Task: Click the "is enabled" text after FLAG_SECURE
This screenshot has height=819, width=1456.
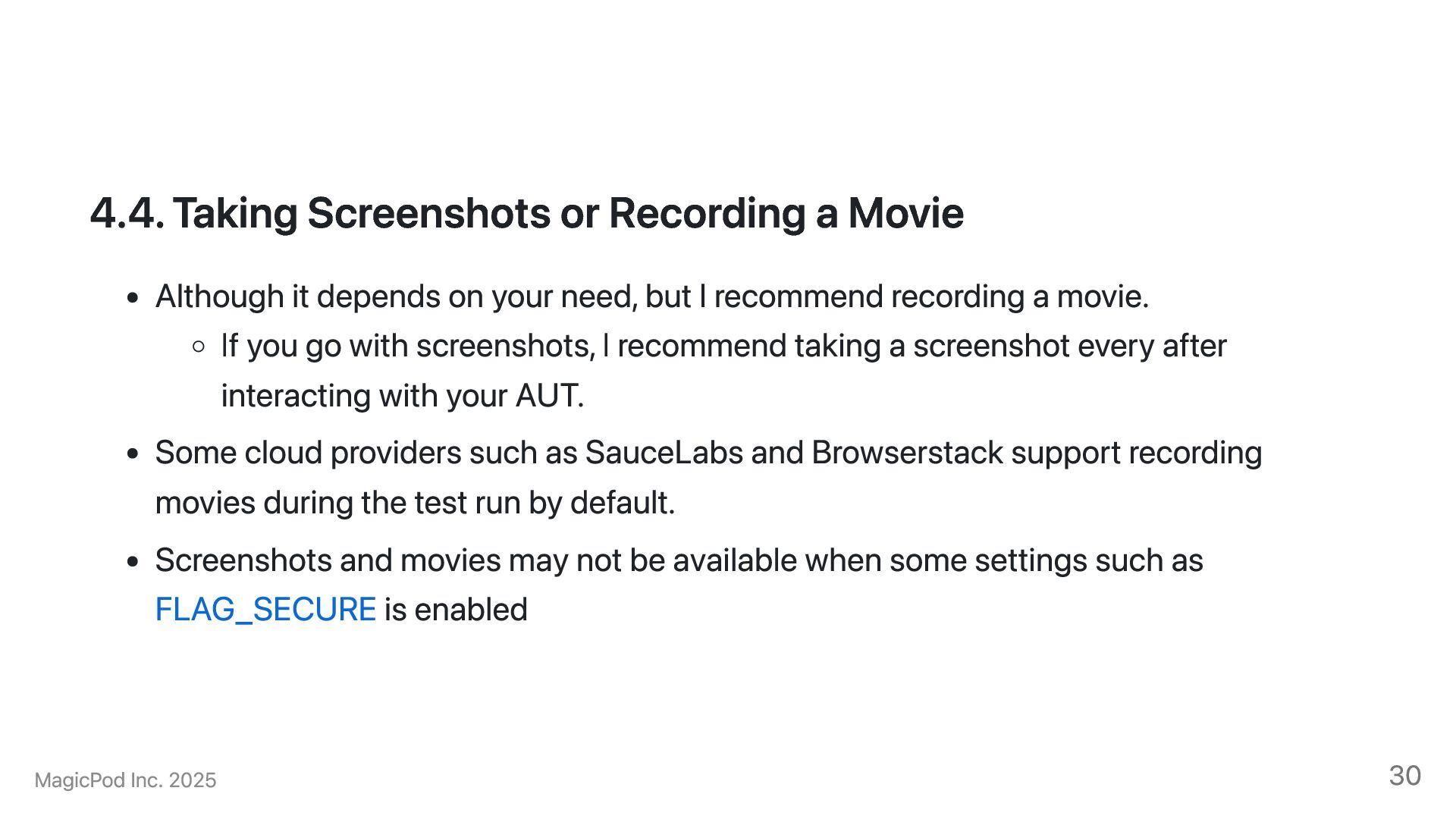Action: point(456,610)
